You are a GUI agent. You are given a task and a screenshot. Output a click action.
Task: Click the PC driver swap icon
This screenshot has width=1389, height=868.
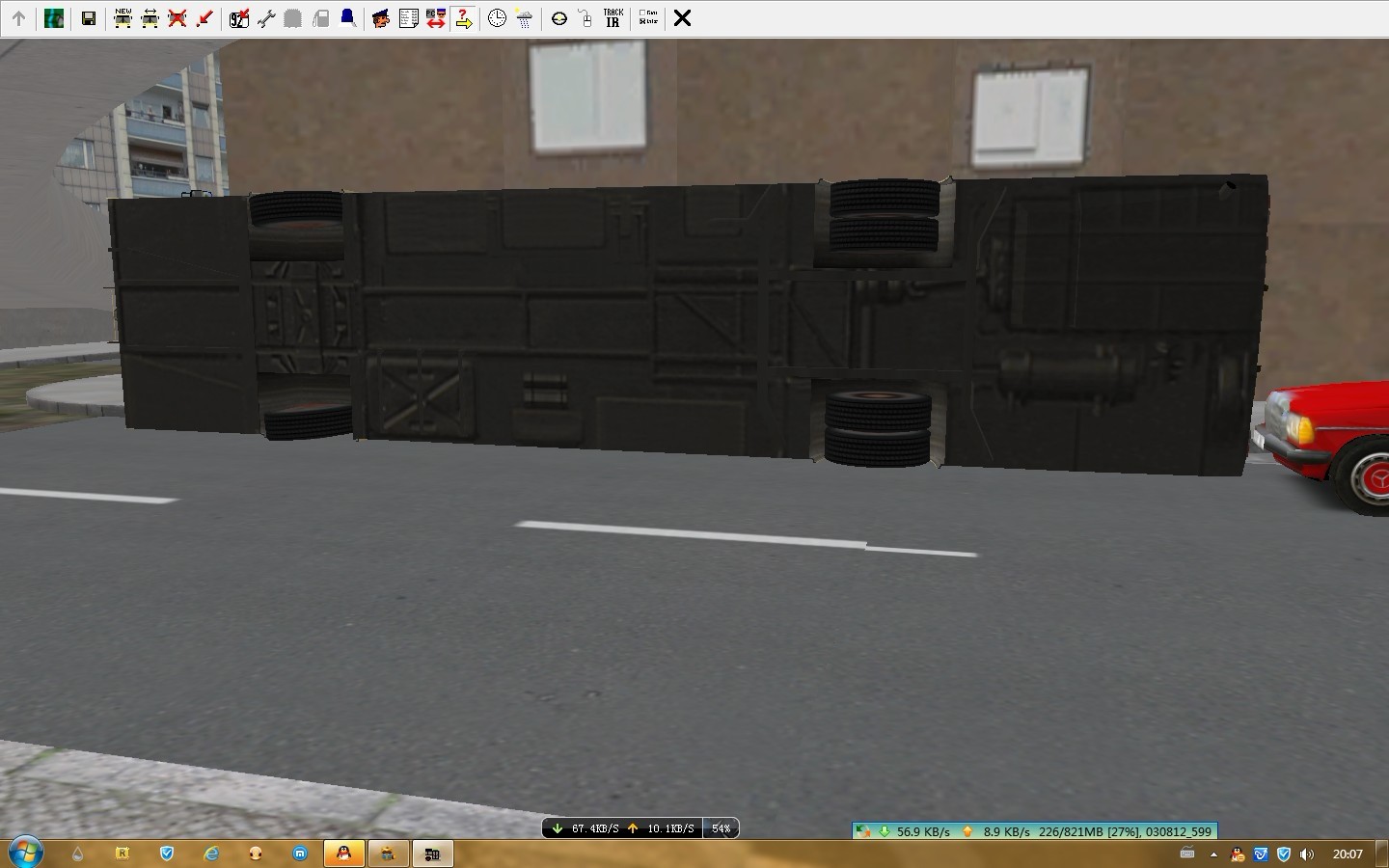coord(435,18)
